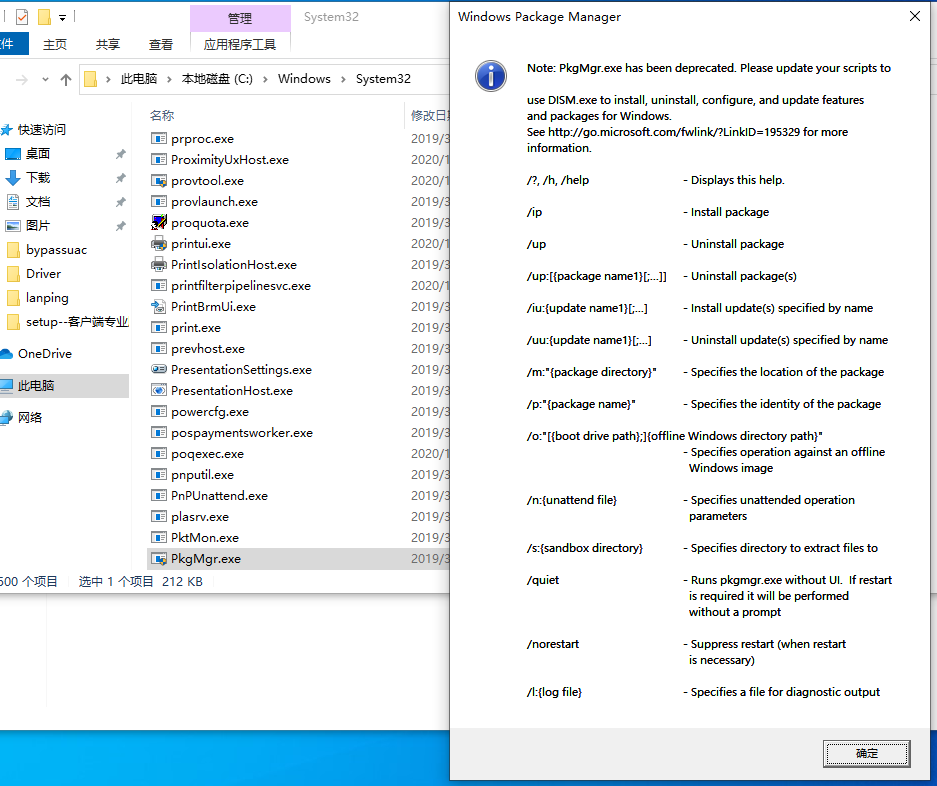Select setup--客户端专业 folder in navigation pane
937x786 pixels.
point(76,322)
